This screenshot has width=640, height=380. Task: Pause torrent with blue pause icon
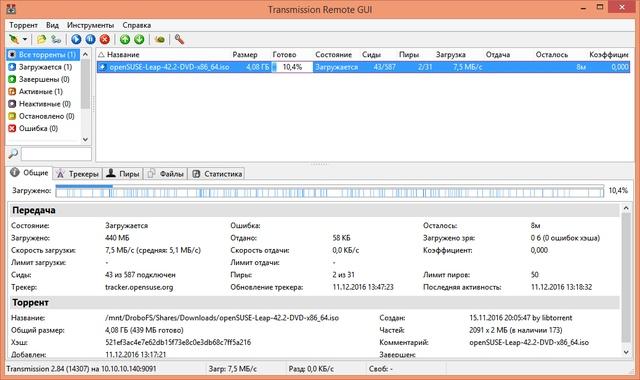[90, 39]
